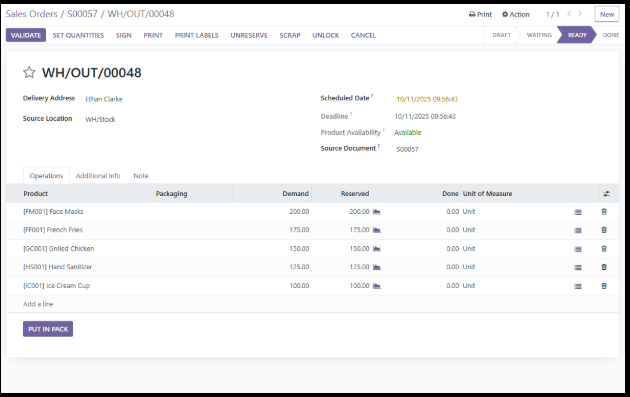Go to previous record arrow

[x=569, y=14]
